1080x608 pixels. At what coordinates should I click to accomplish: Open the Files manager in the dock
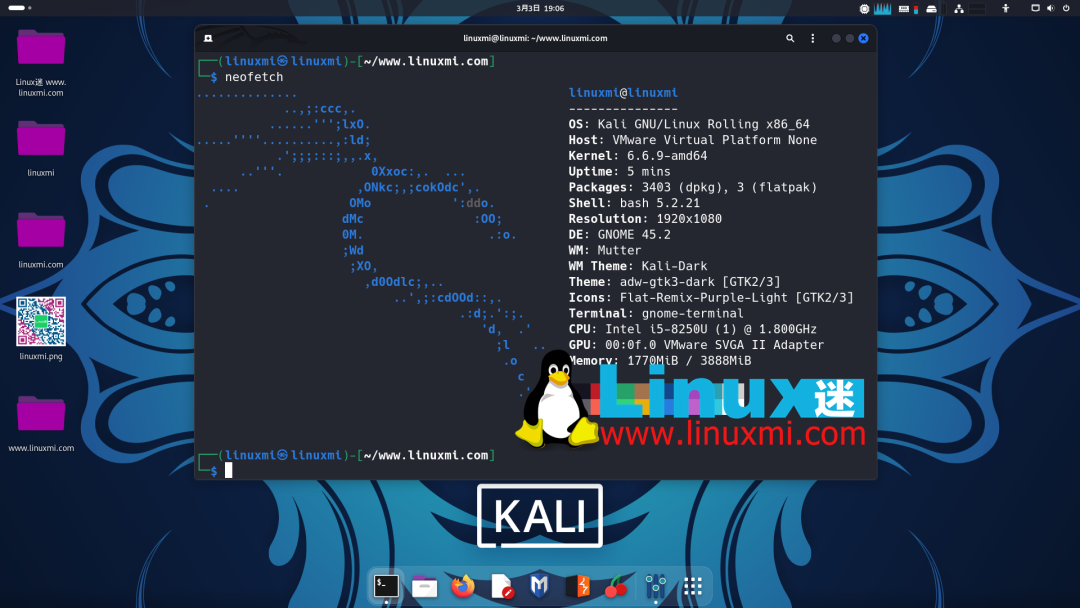[x=424, y=587]
